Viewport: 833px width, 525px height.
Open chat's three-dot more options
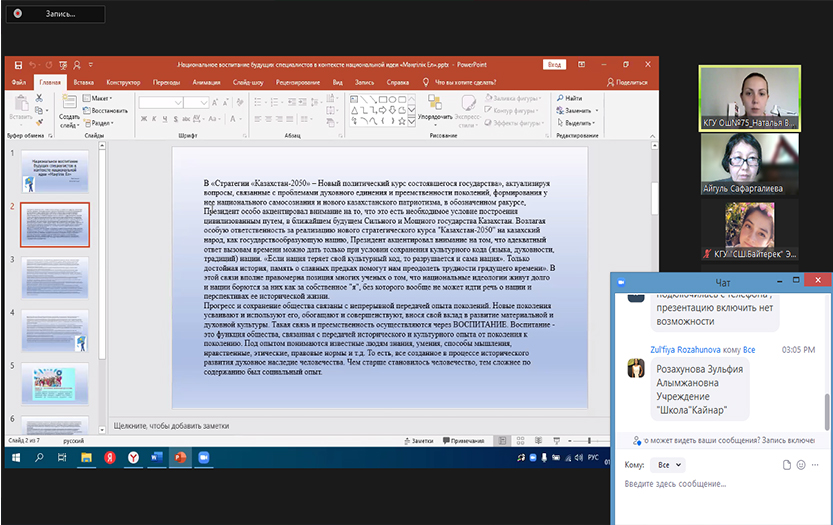tap(816, 465)
